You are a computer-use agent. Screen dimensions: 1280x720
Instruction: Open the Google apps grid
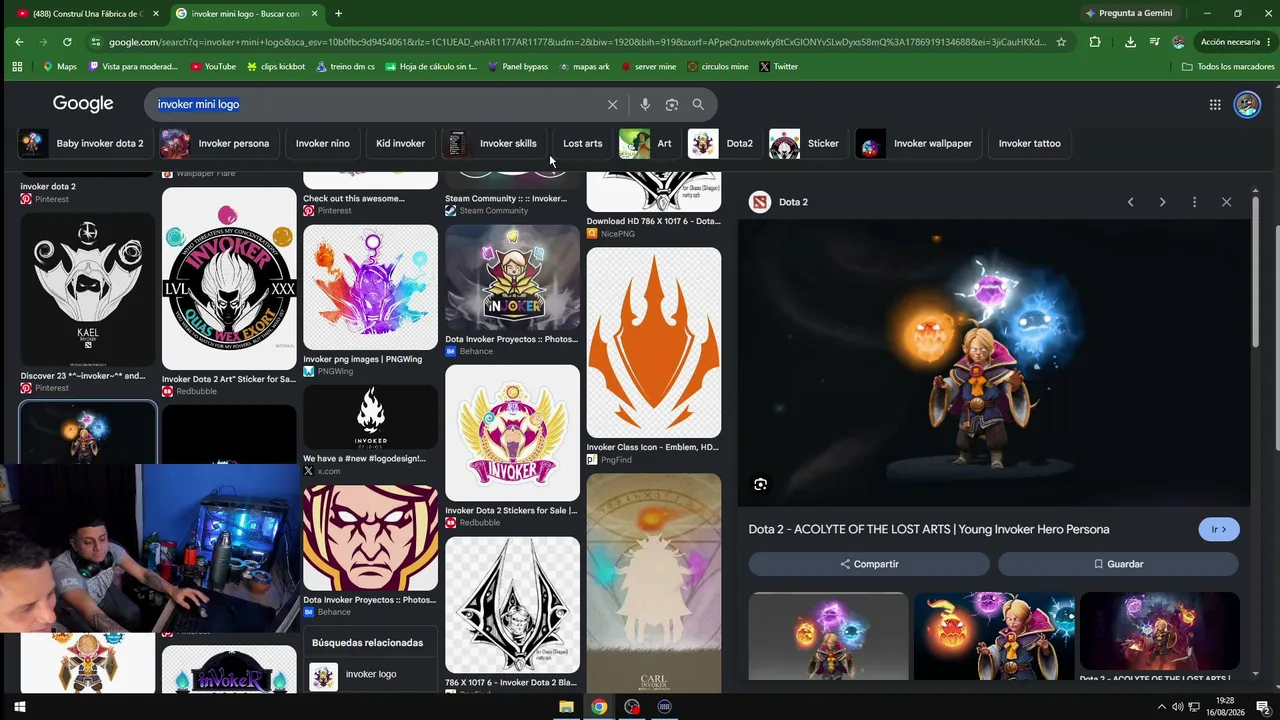coord(1215,104)
